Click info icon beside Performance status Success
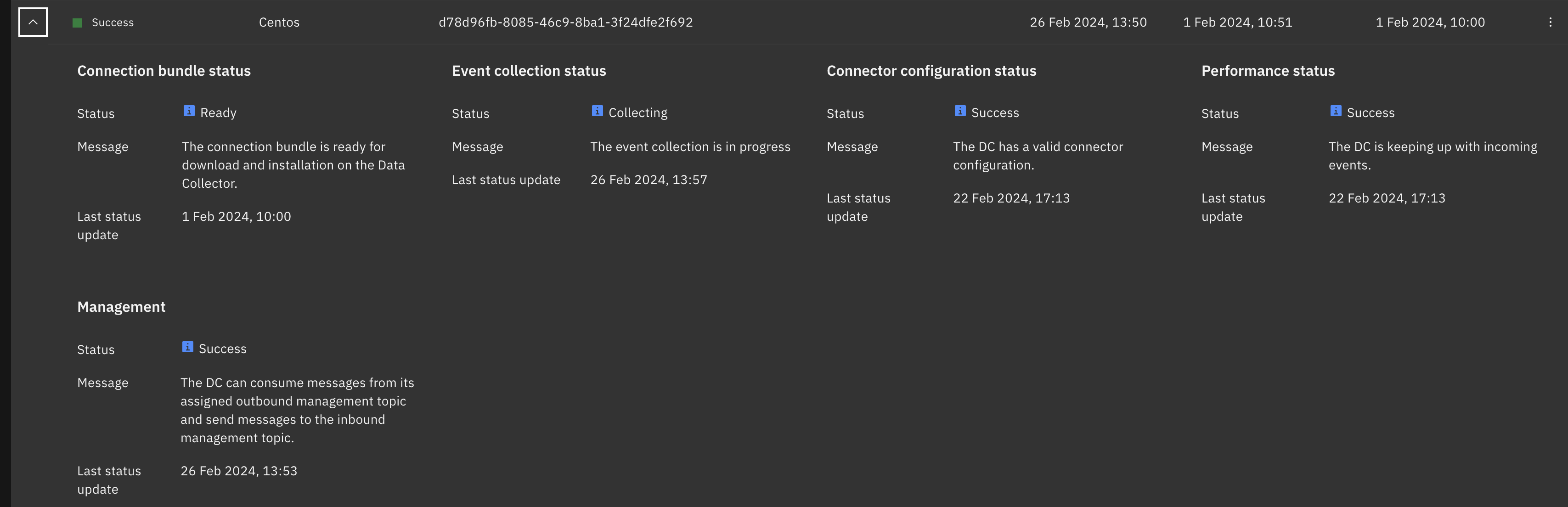 pyautogui.click(x=1336, y=111)
